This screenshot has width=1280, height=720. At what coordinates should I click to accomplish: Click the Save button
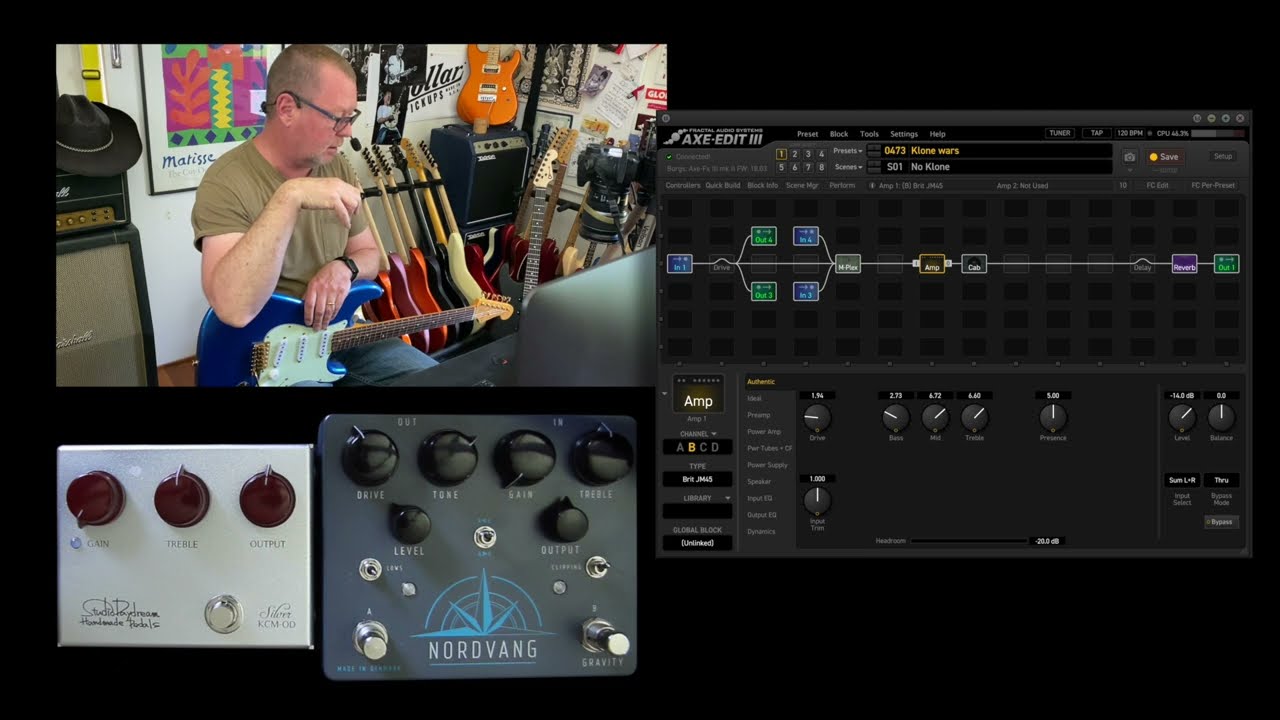coord(1164,157)
